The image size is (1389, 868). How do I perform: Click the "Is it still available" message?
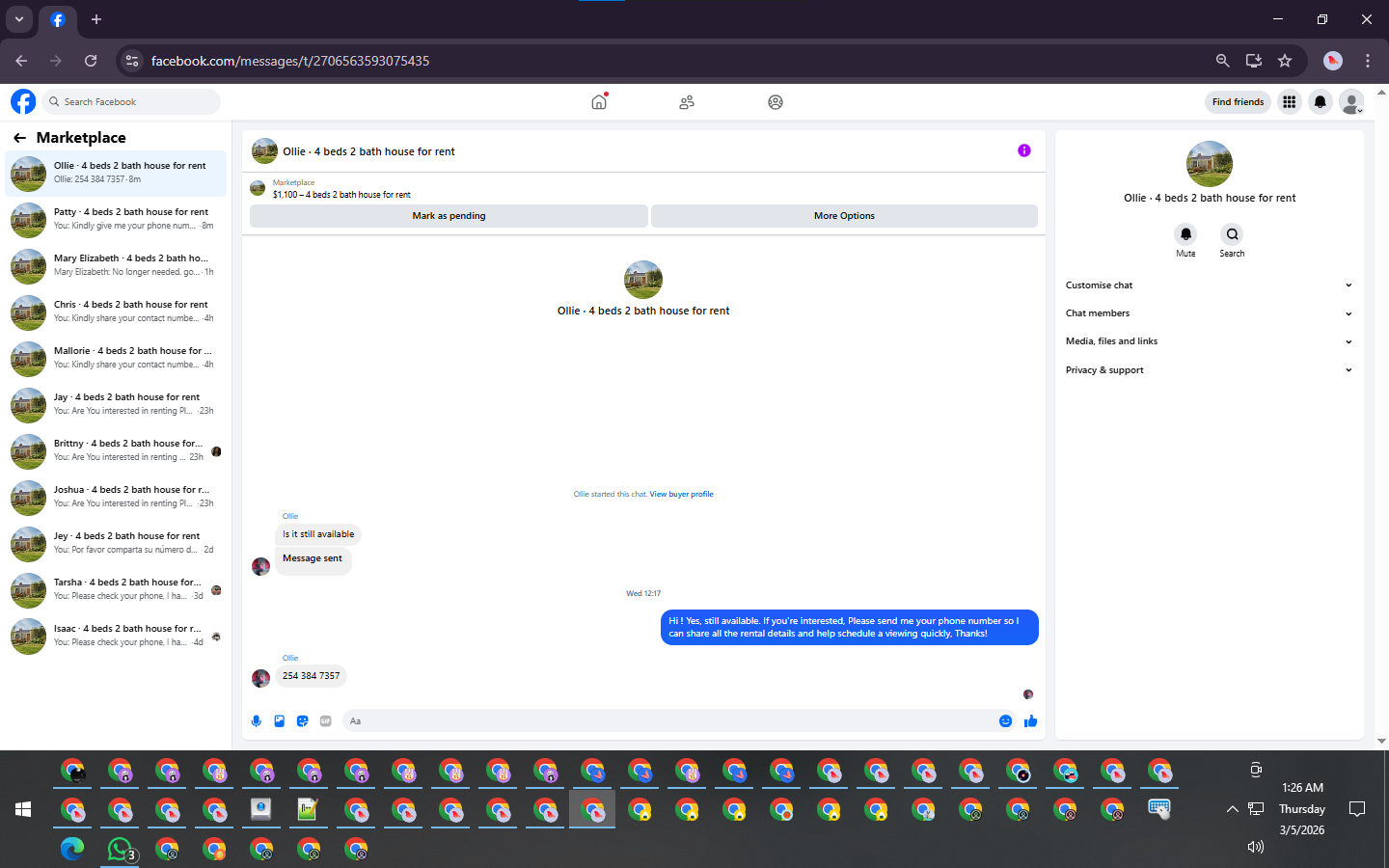[318, 534]
